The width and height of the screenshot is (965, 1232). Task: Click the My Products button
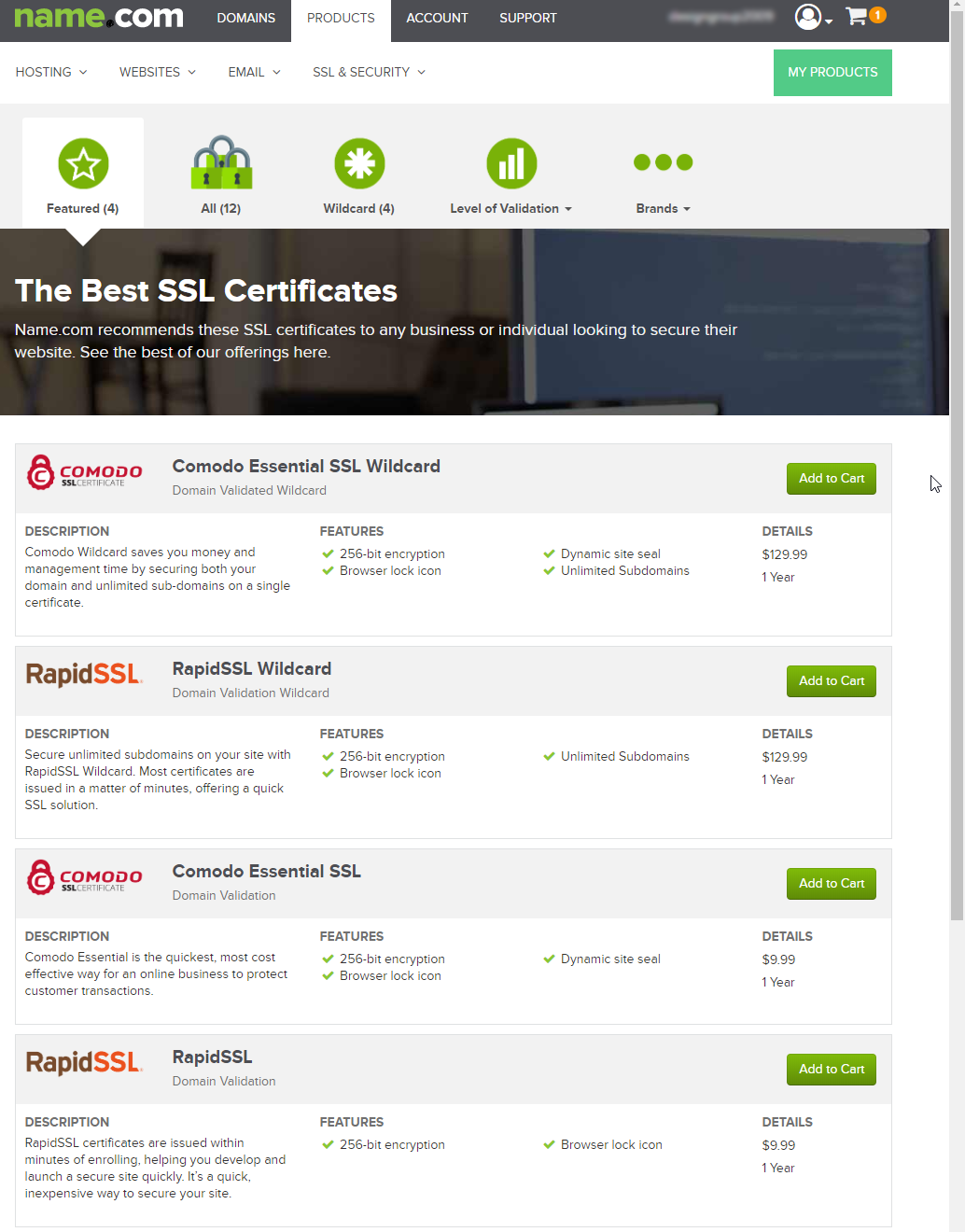pyautogui.click(x=832, y=73)
